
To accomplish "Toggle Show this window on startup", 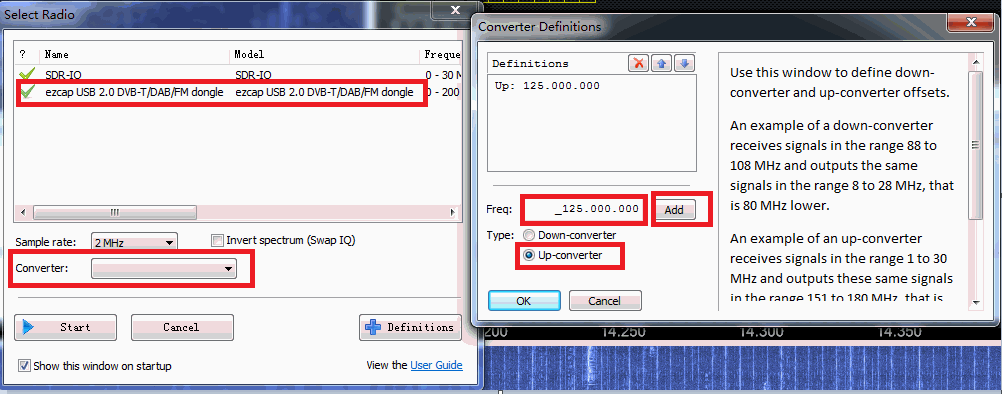I will point(24,366).
